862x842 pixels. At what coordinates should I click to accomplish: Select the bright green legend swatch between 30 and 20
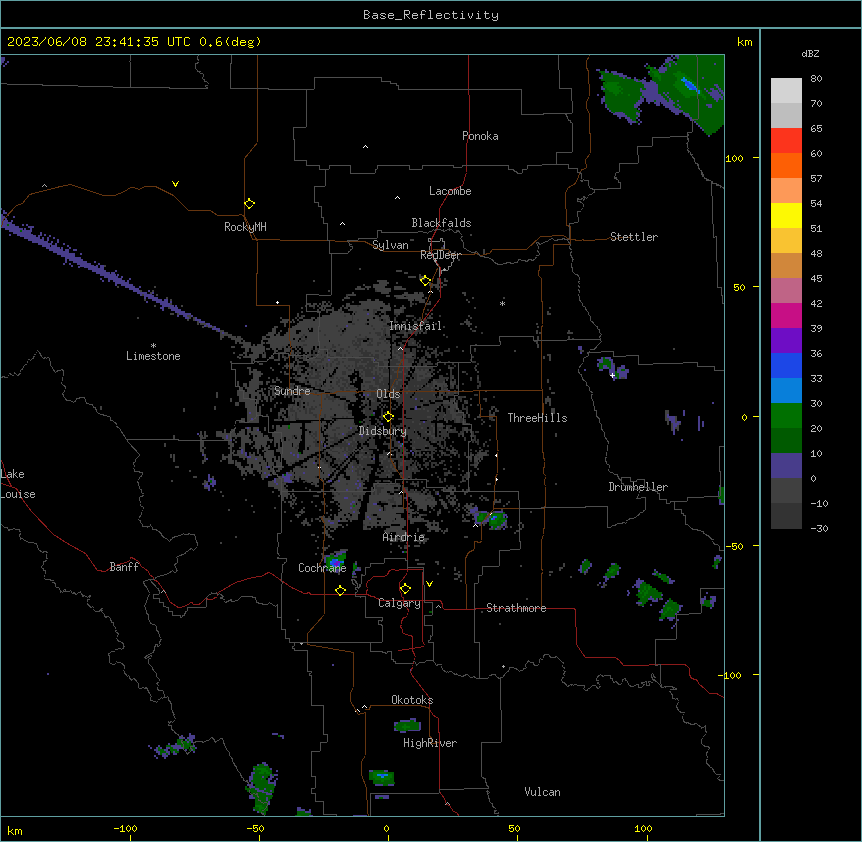(786, 416)
